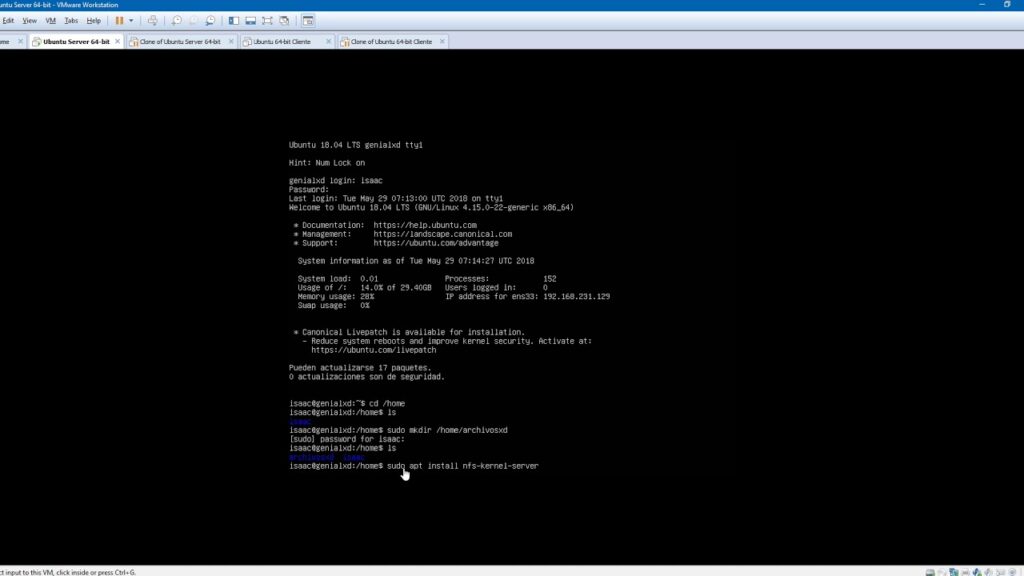Close the Clone of Ubuntu 64-bit Cliente tab
1024x576 pixels.
tap(443, 42)
